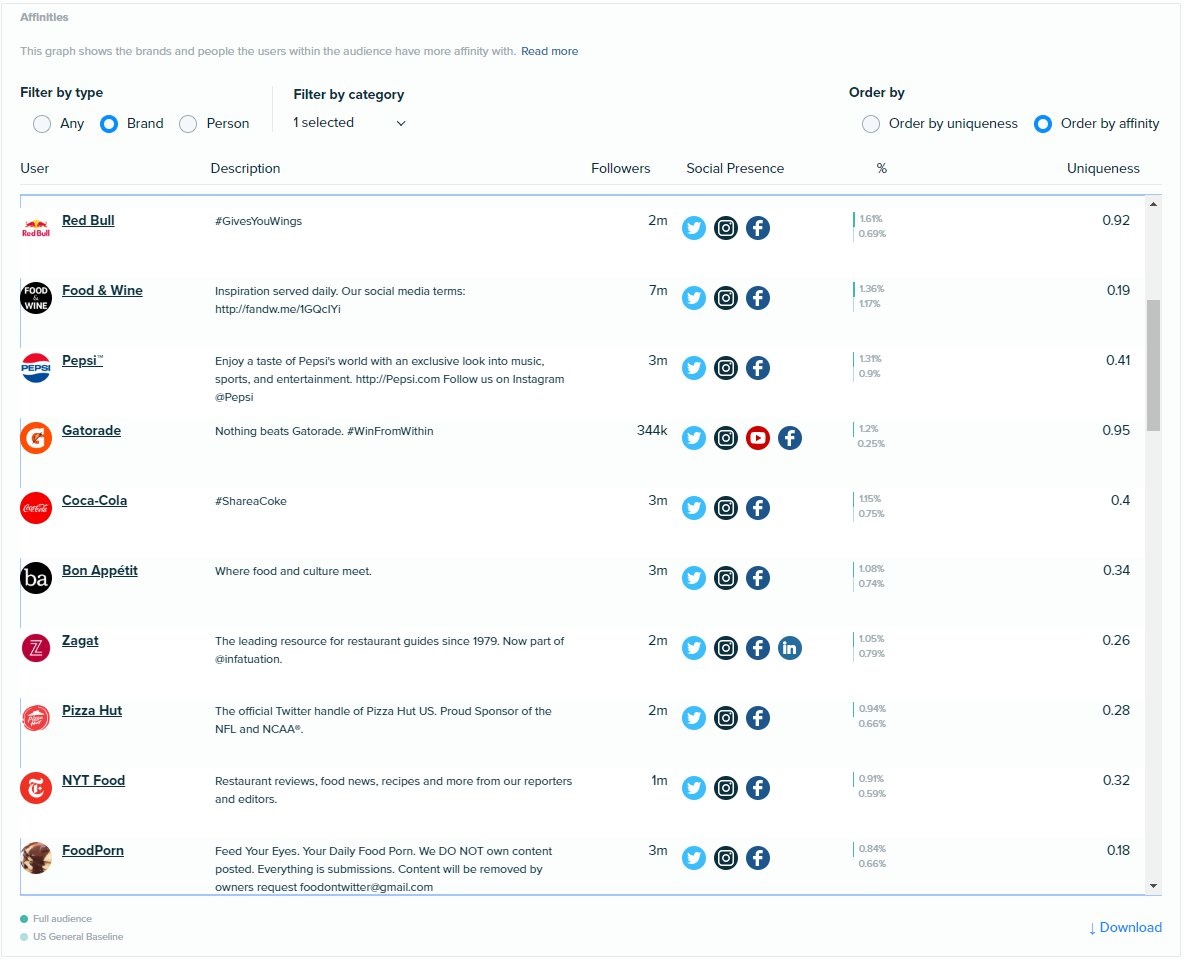Open Food & Wine's Instagram icon

coord(726,298)
